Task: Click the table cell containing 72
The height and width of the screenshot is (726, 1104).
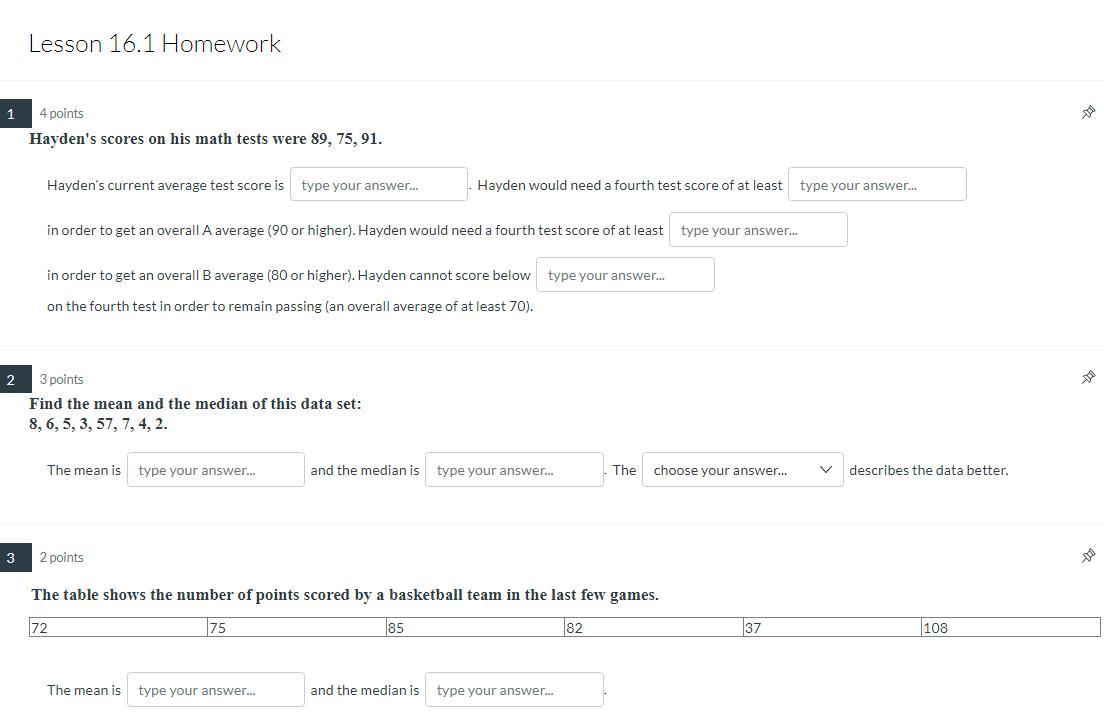Action: pyautogui.click(x=118, y=628)
